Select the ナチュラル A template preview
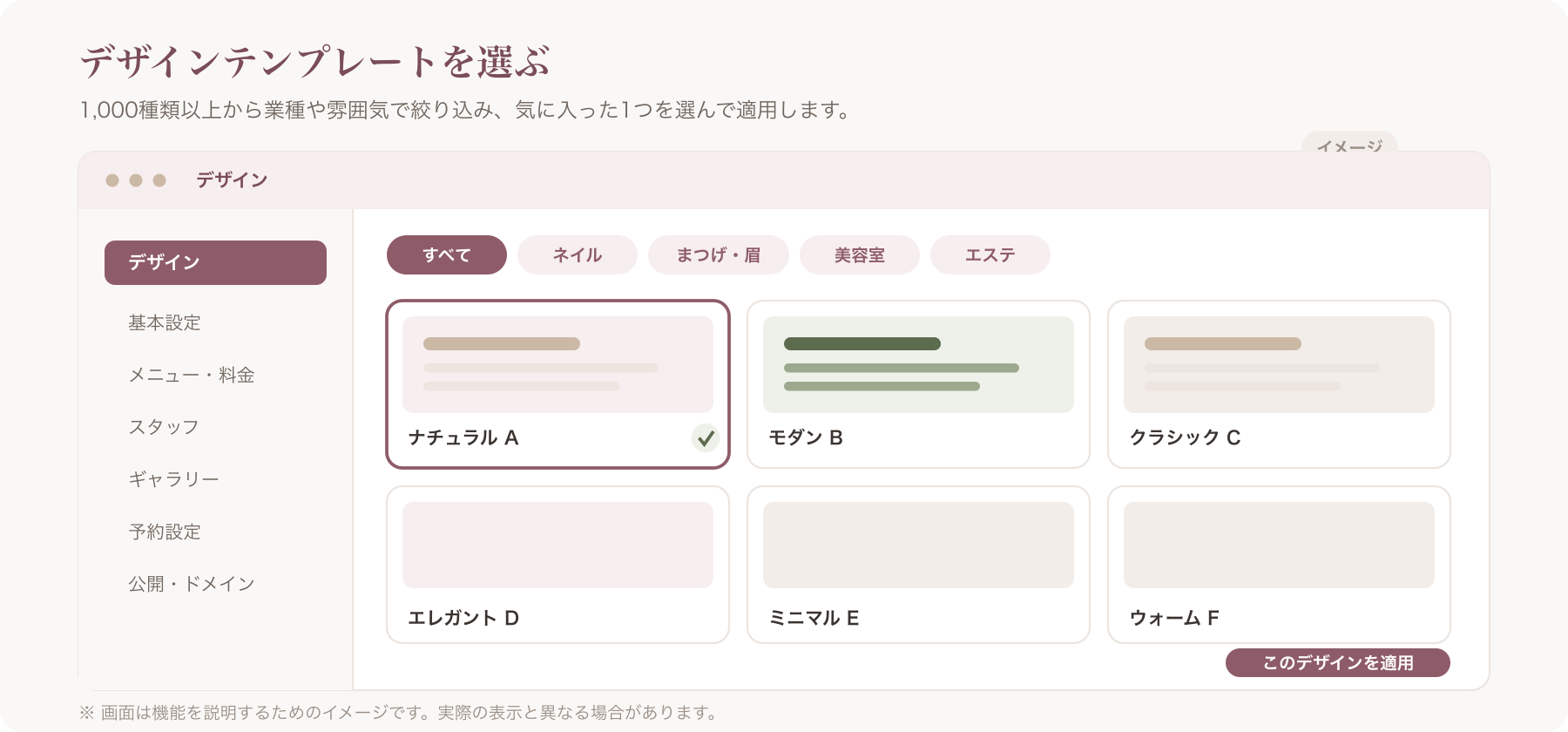 pyautogui.click(x=558, y=364)
